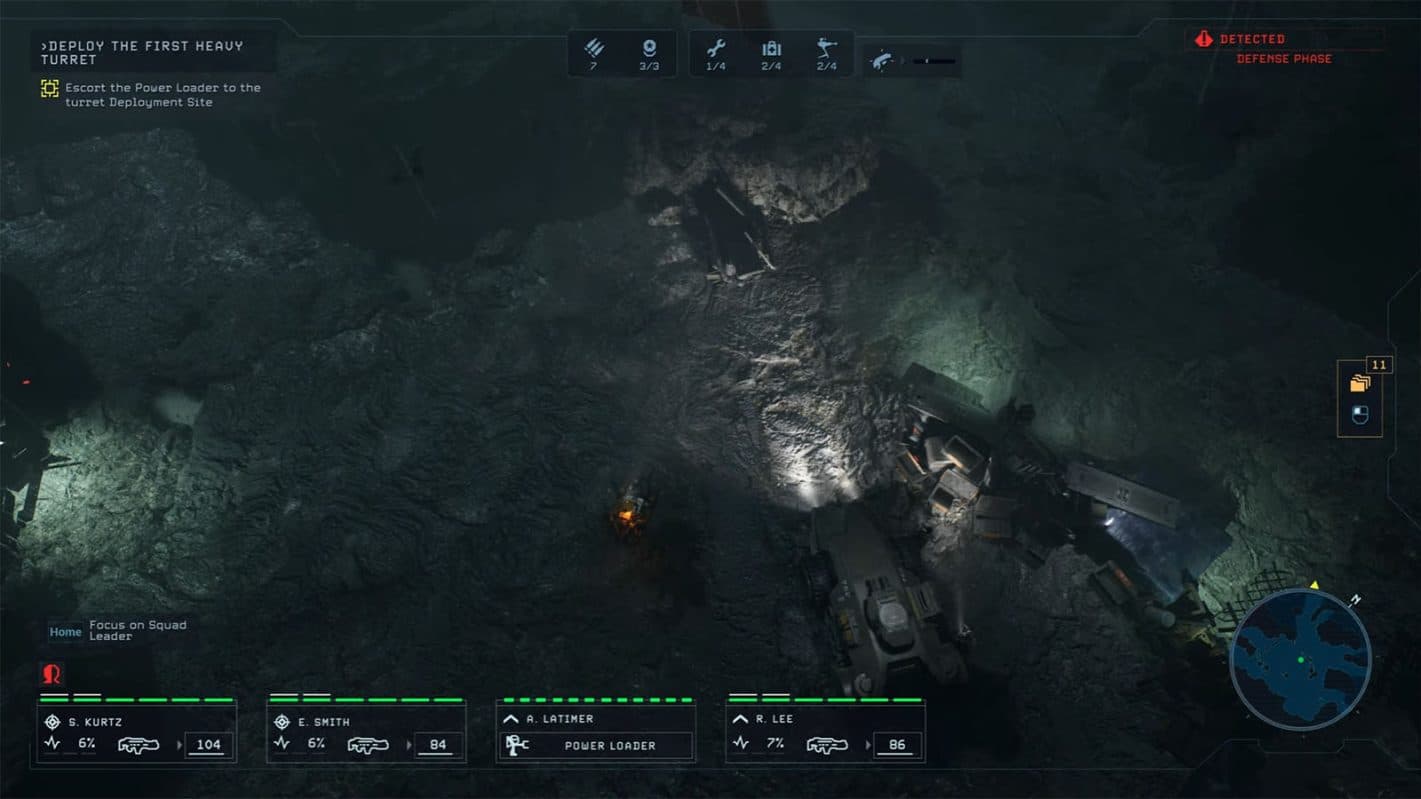Click R. Lee's rank chevron icon
Image resolution: width=1421 pixels, height=799 pixels.
pos(740,719)
